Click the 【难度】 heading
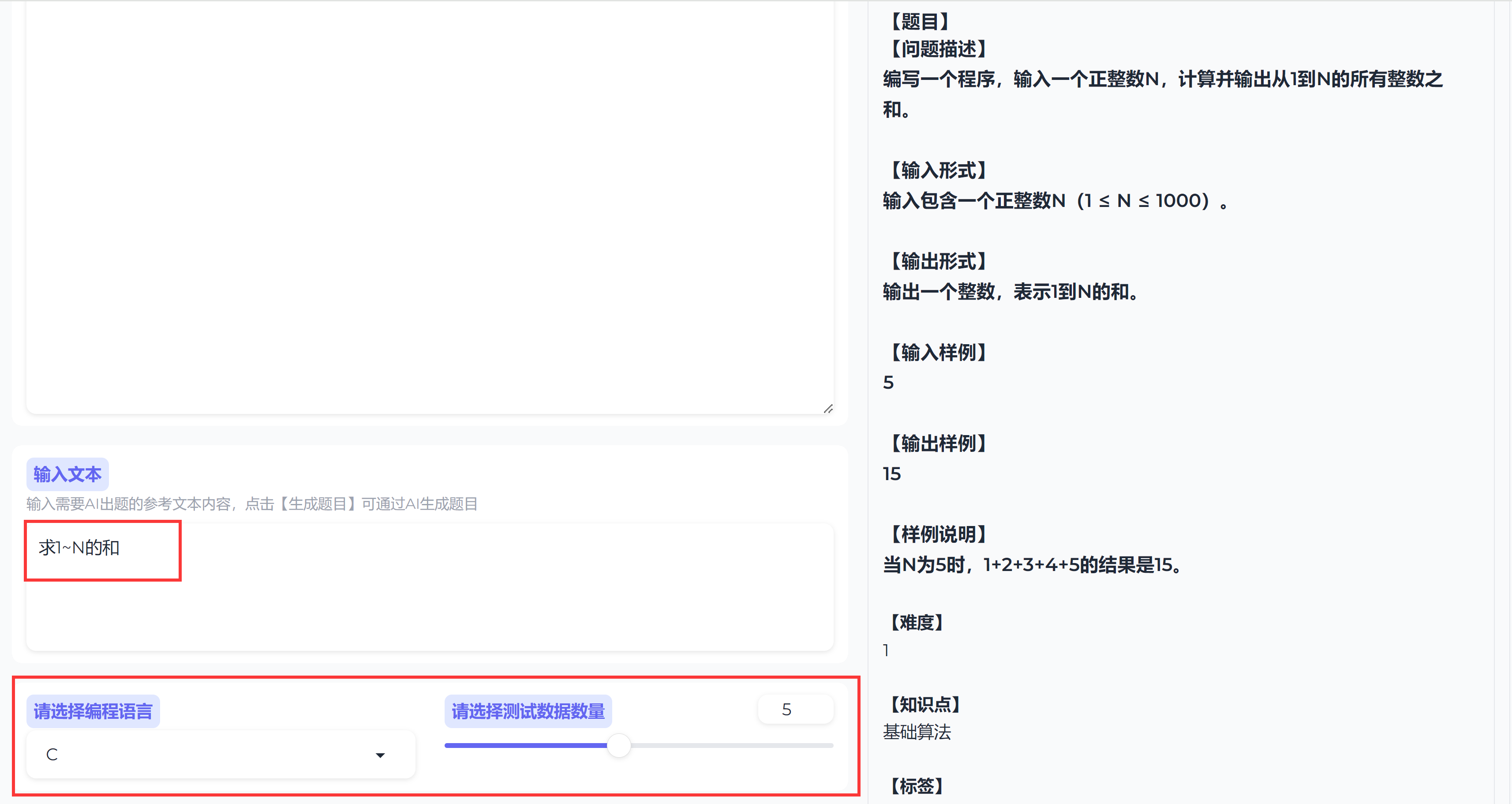The image size is (1512, 804). pyautogui.click(x=917, y=623)
